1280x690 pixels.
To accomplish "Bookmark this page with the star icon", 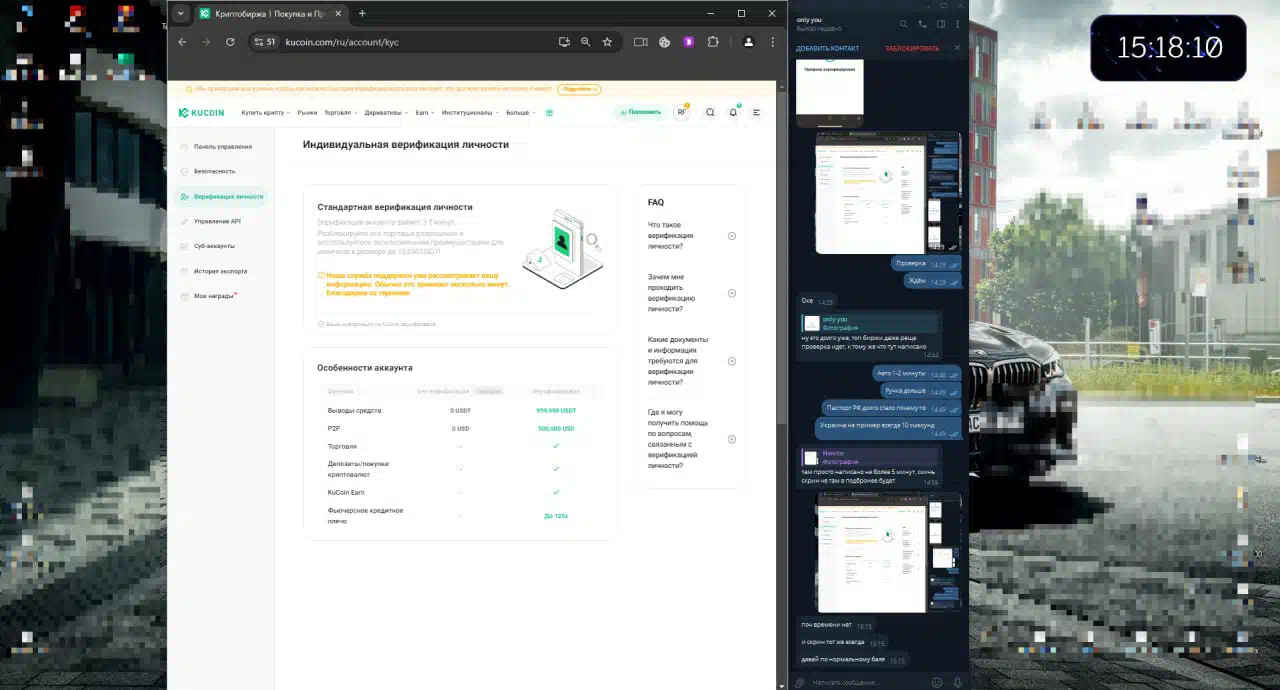I will (607, 42).
